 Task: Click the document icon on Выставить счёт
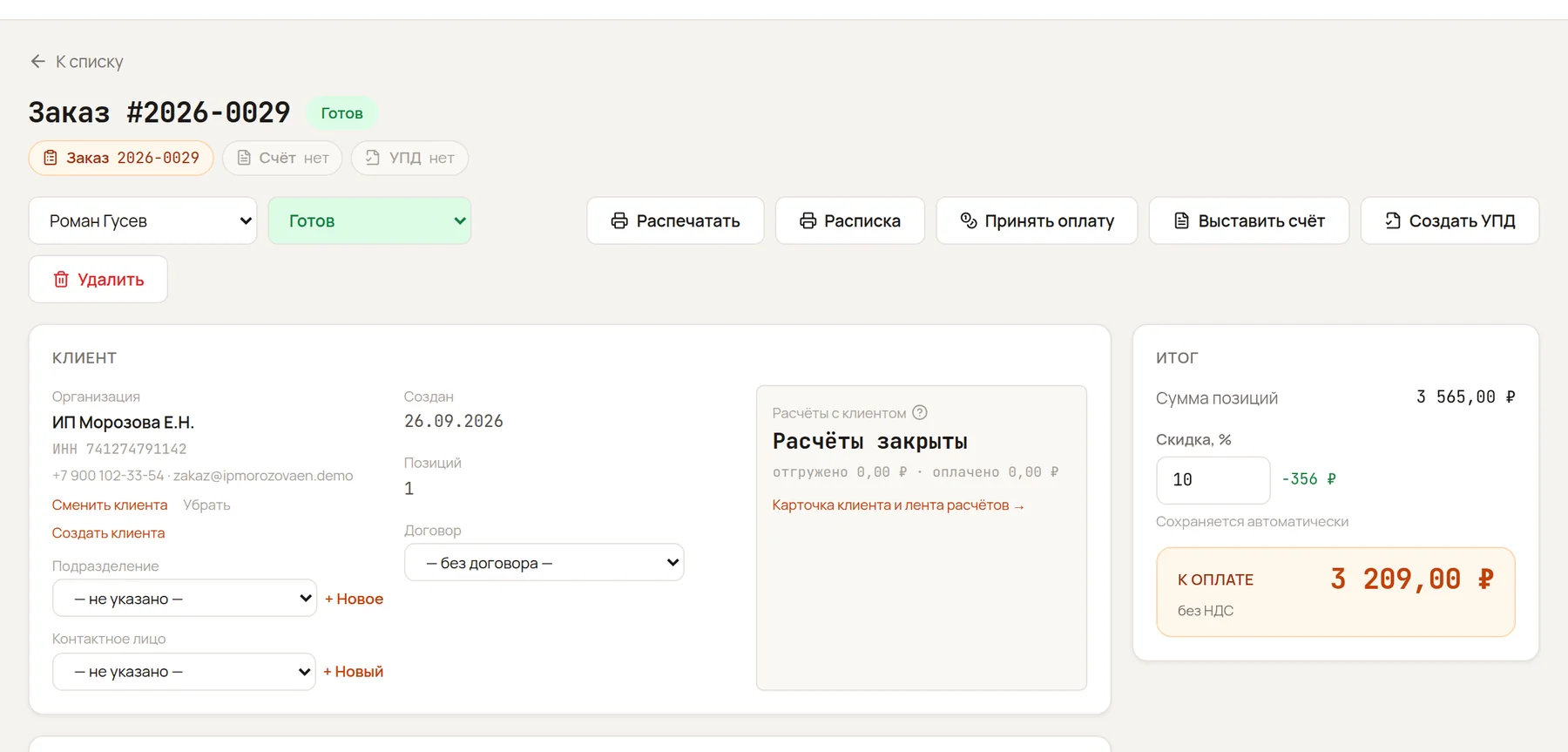[1181, 220]
